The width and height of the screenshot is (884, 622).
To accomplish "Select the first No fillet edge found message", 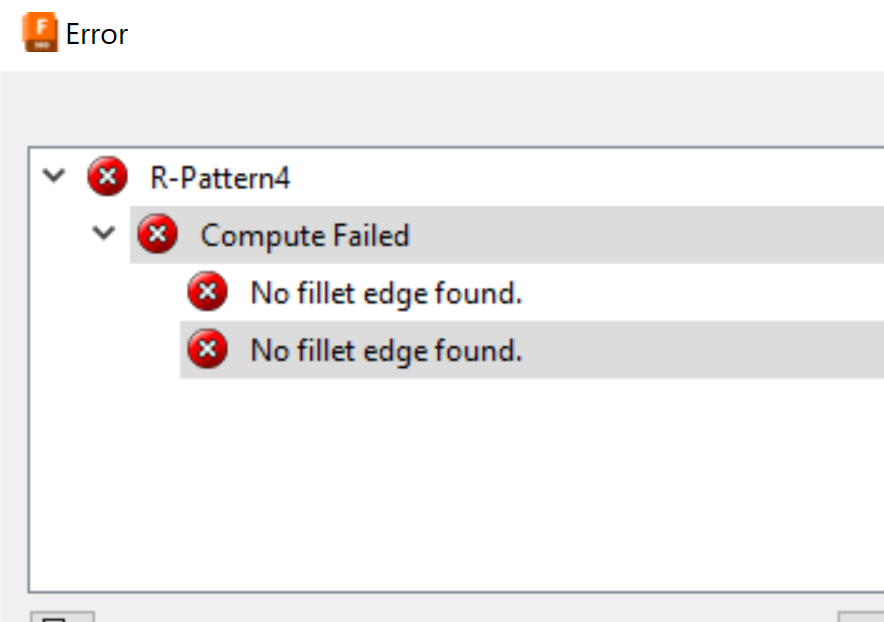I will click(x=386, y=293).
